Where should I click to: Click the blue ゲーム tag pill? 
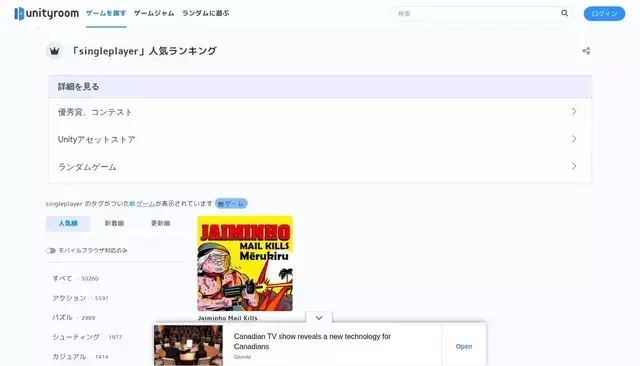point(231,204)
